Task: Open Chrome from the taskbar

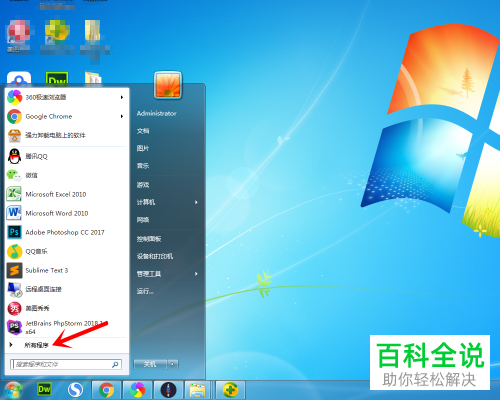Action: [x=106, y=390]
